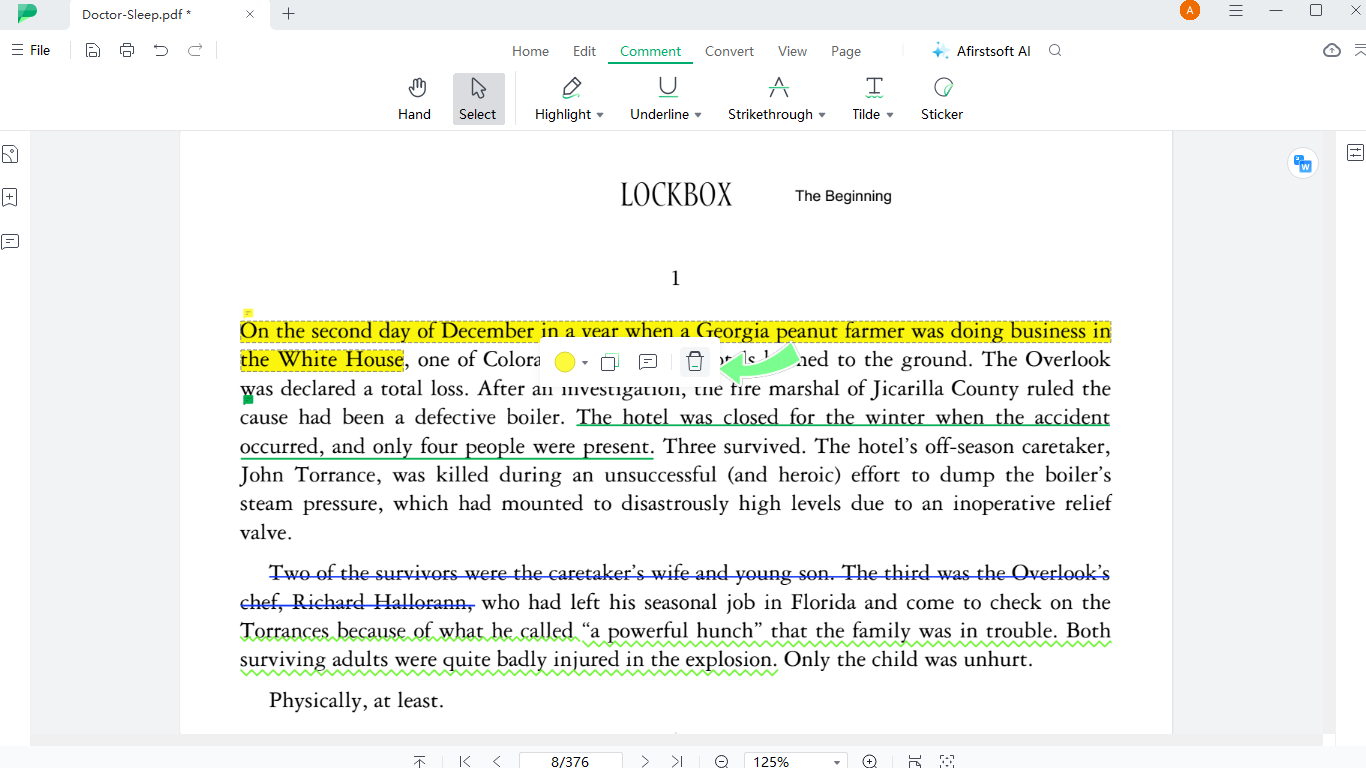Copy the highlighted text annotation

[x=608, y=362]
